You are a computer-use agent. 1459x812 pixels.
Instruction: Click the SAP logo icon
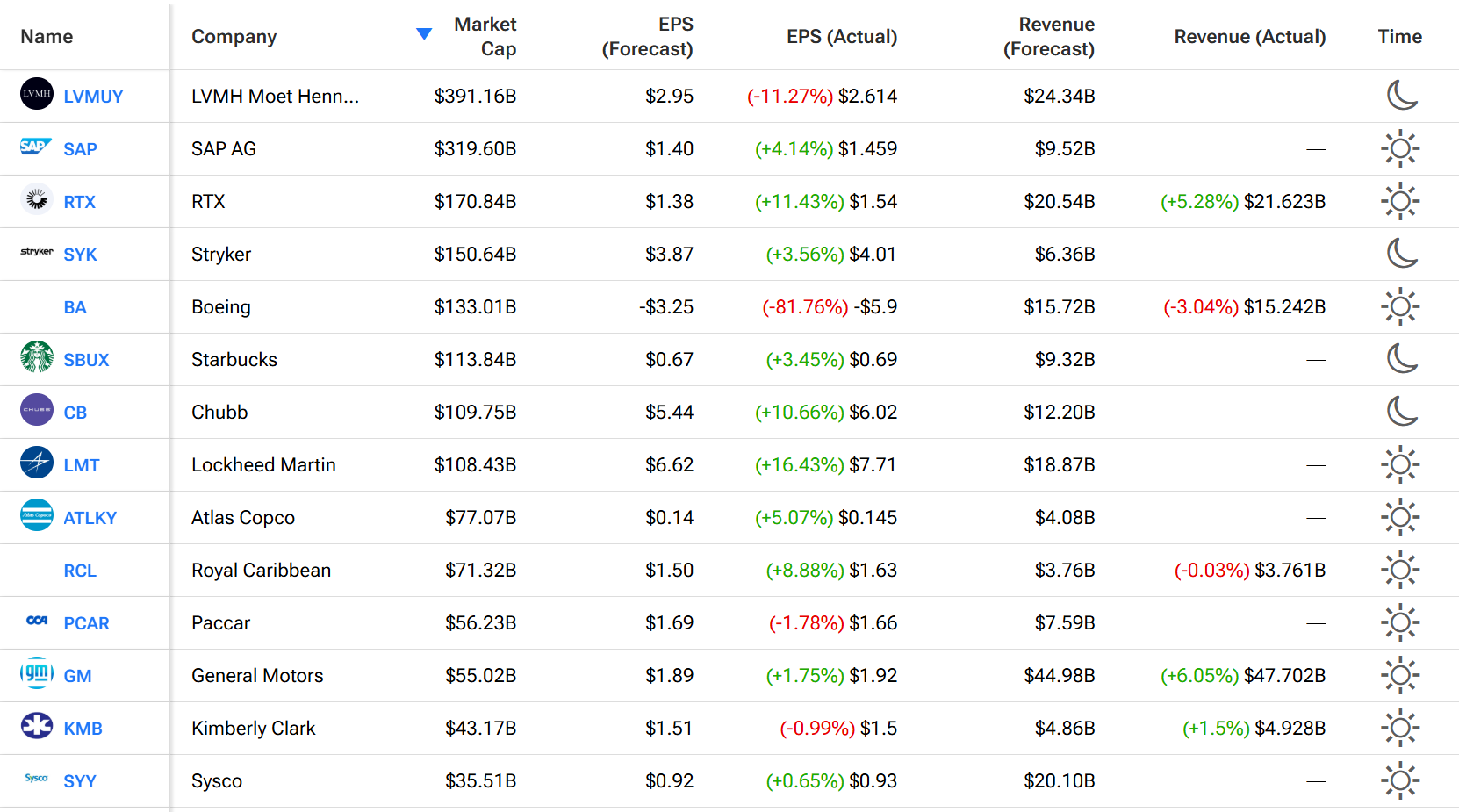(x=36, y=146)
